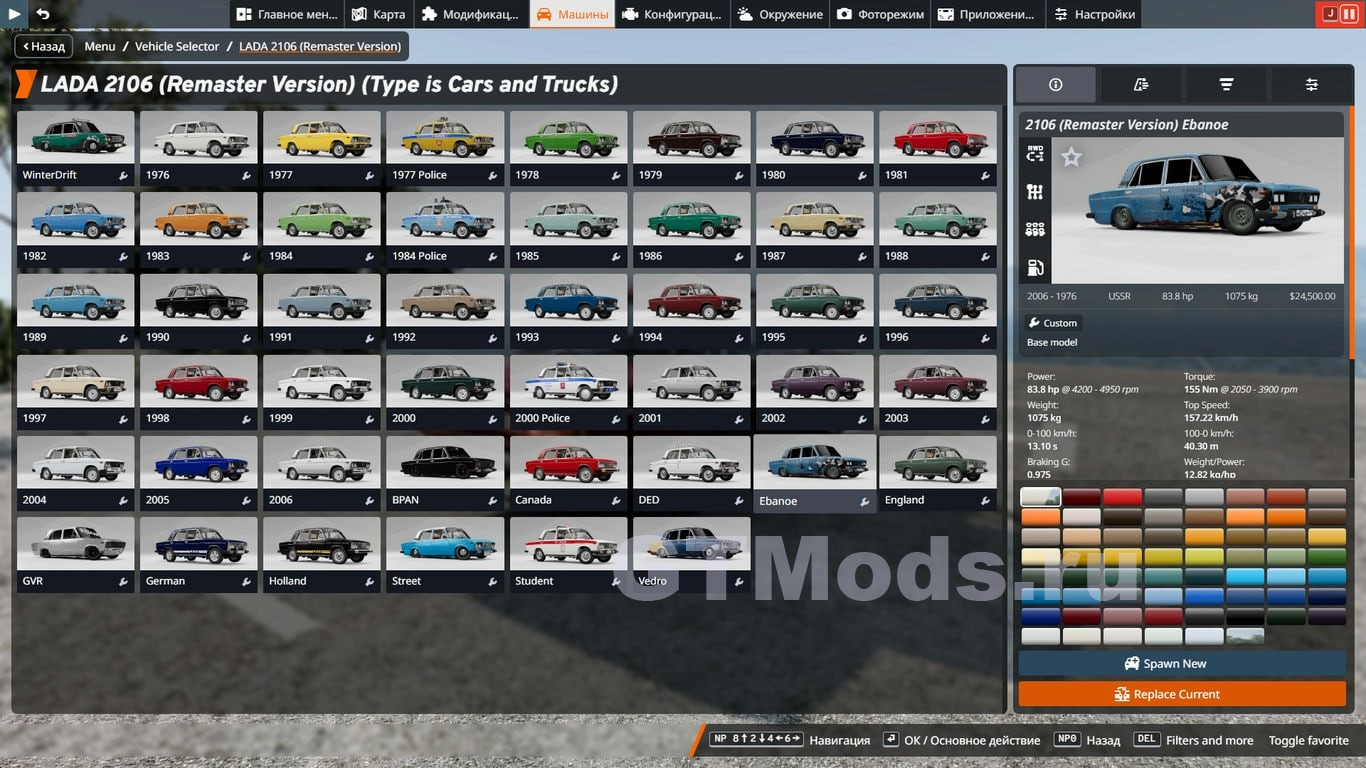Screen dimensions: 1366x768
Task: Switch to the Машины tab
Action: pos(572,14)
